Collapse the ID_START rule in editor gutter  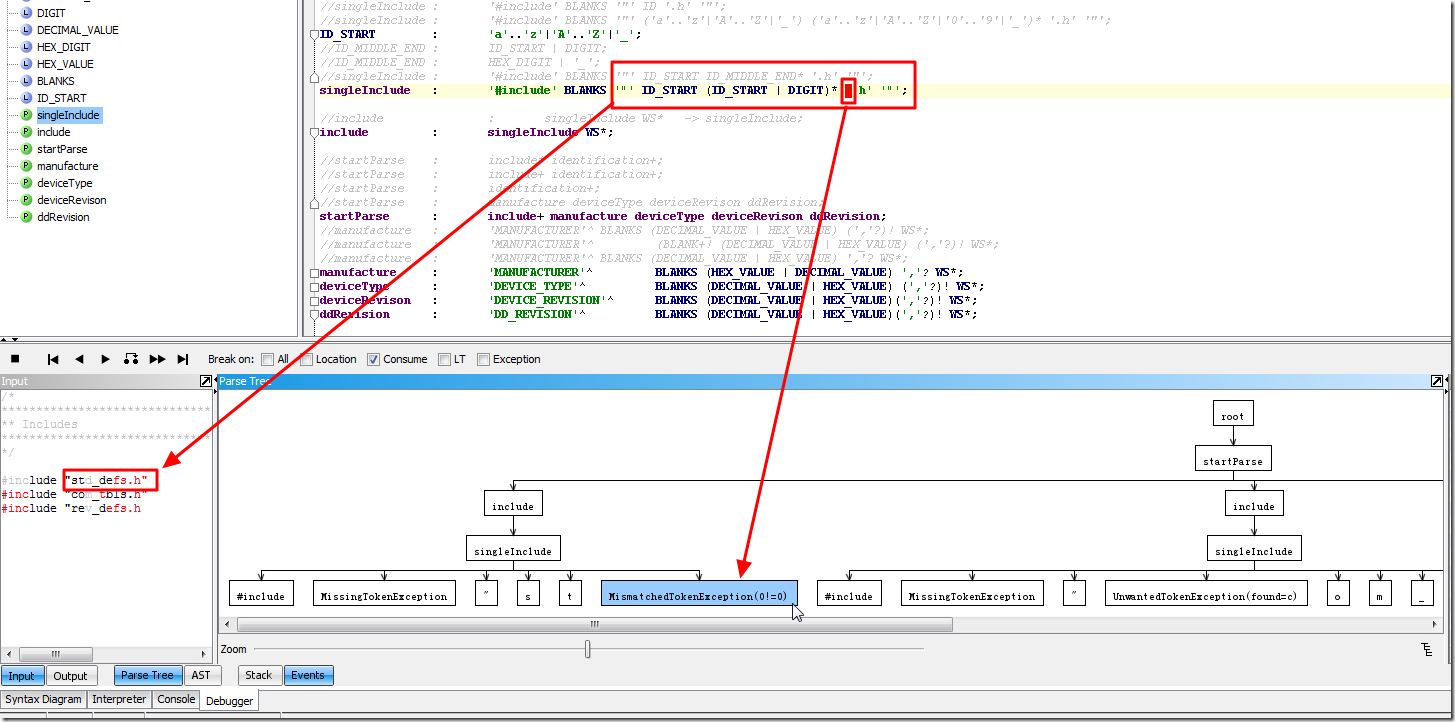(314, 34)
